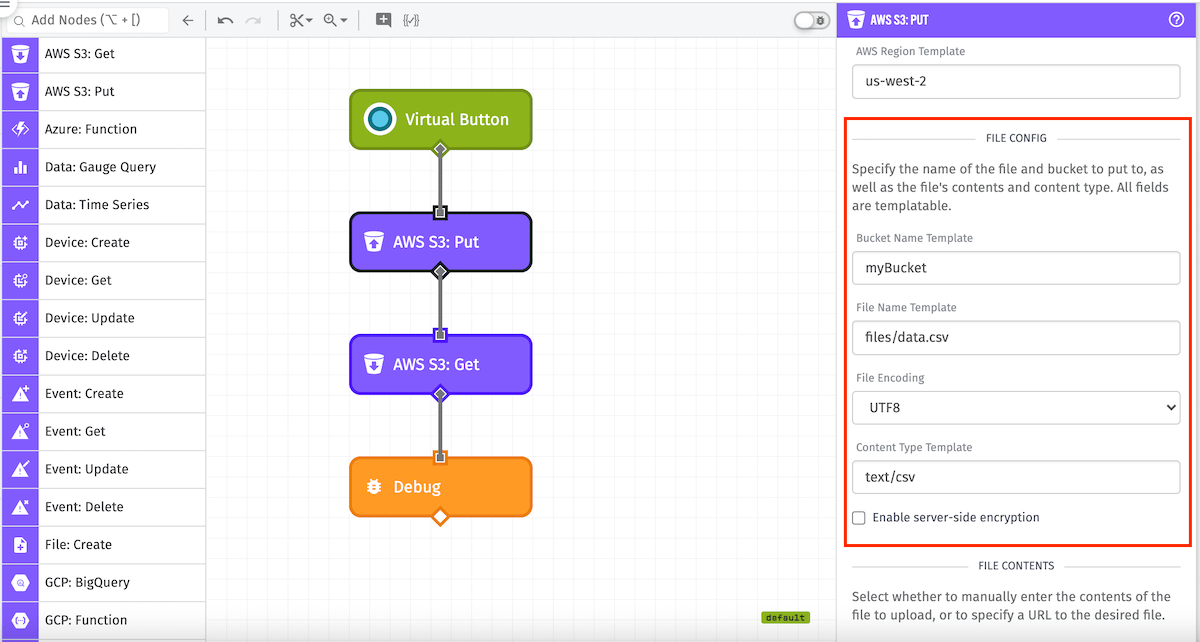Click the default version label badge
Viewport: 1200px width, 642px height.
point(785,618)
